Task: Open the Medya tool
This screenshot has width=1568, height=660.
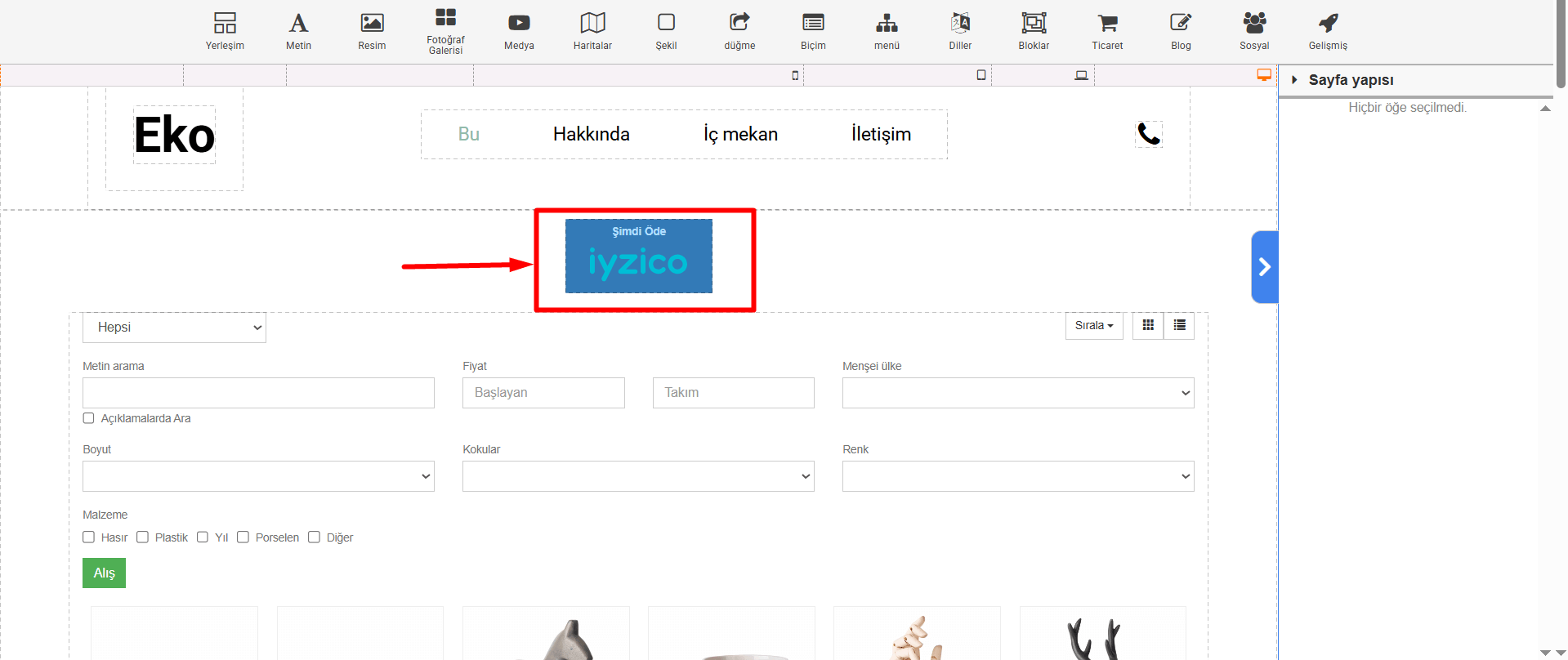Action: click(519, 31)
